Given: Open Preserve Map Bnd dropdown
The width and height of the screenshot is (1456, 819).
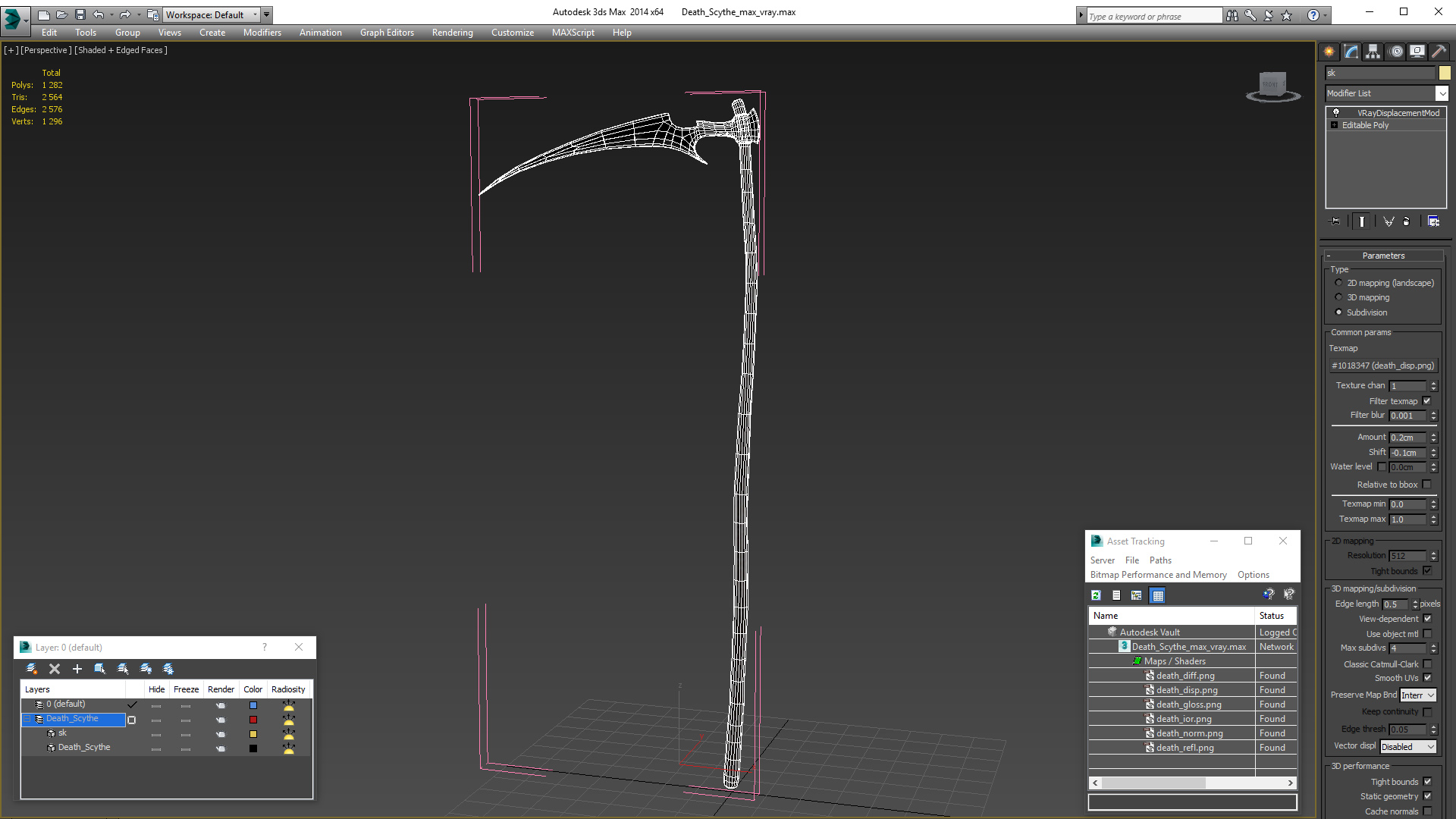Looking at the screenshot, I should coord(1417,695).
